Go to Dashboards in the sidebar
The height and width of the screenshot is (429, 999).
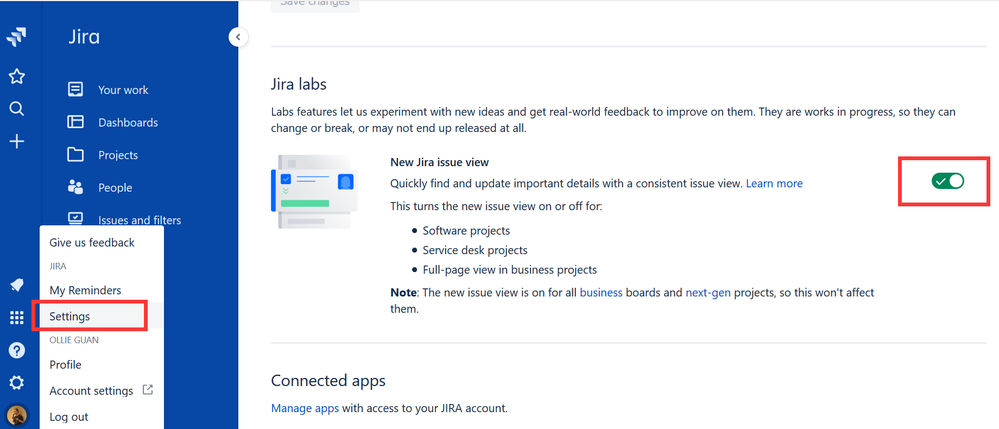coord(128,122)
